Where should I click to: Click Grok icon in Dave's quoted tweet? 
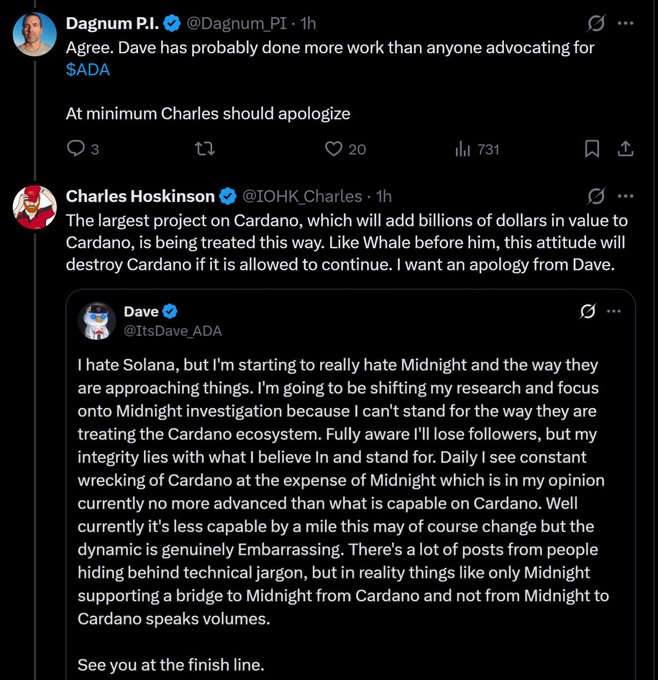(588, 311)
